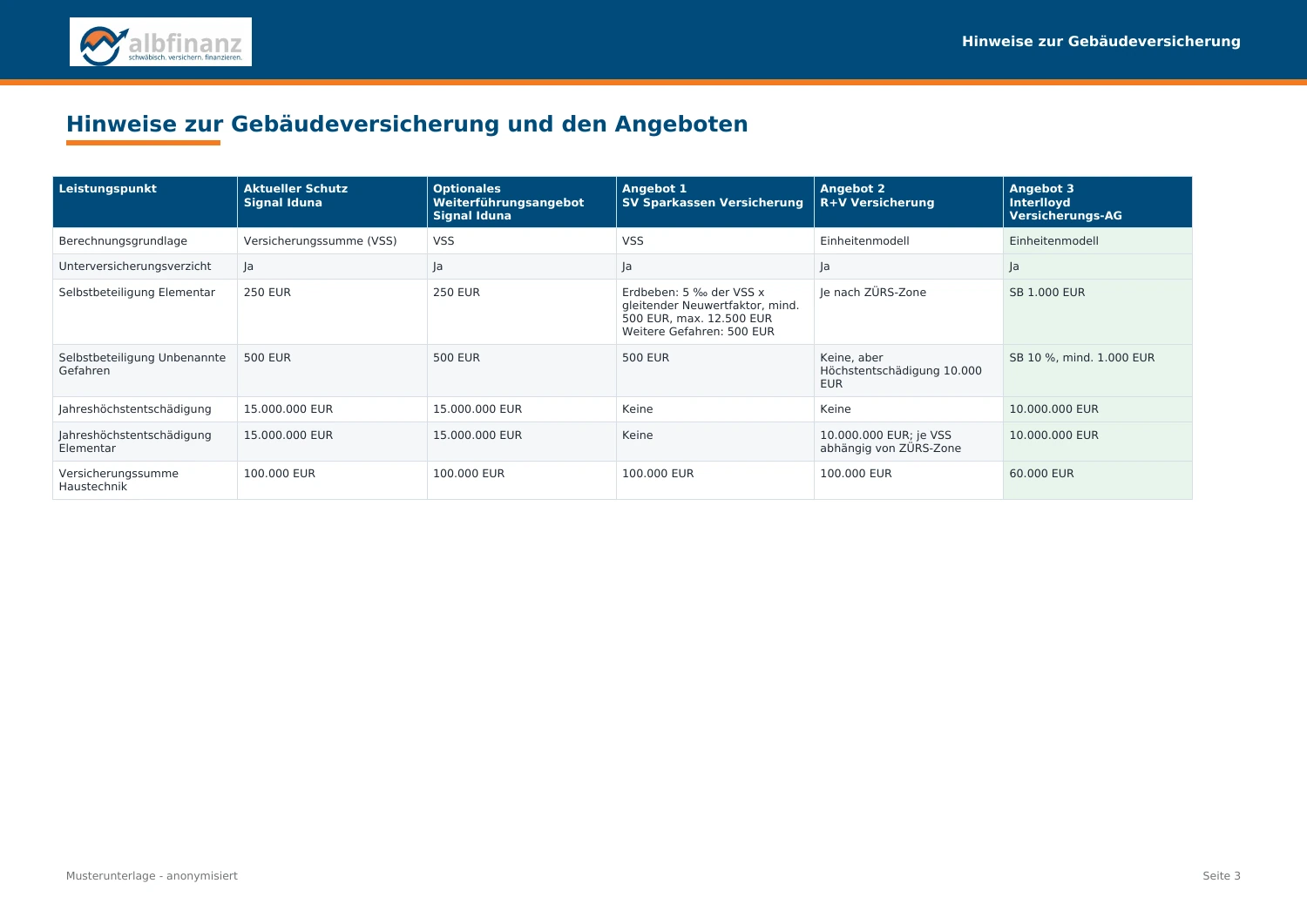Click 'Einheitenmodell' in the Interlloyd column
The width and height of the screenshot is (1307, 924).
coord(1097,241)
